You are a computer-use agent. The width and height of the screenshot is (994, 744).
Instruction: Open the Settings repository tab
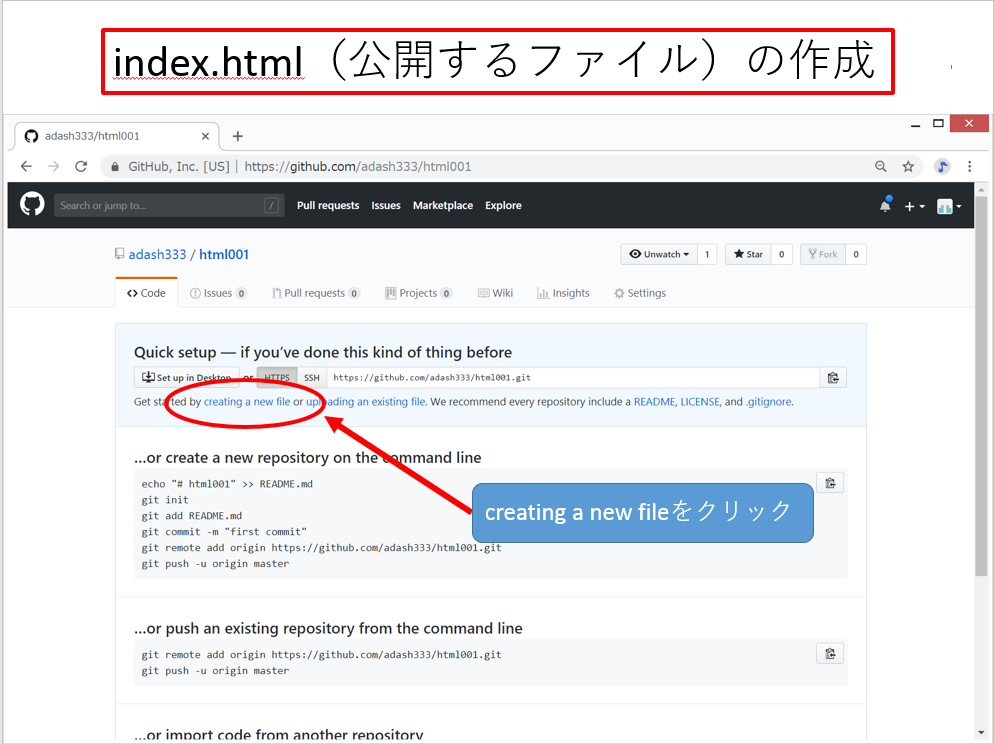(x=640, y=293)
